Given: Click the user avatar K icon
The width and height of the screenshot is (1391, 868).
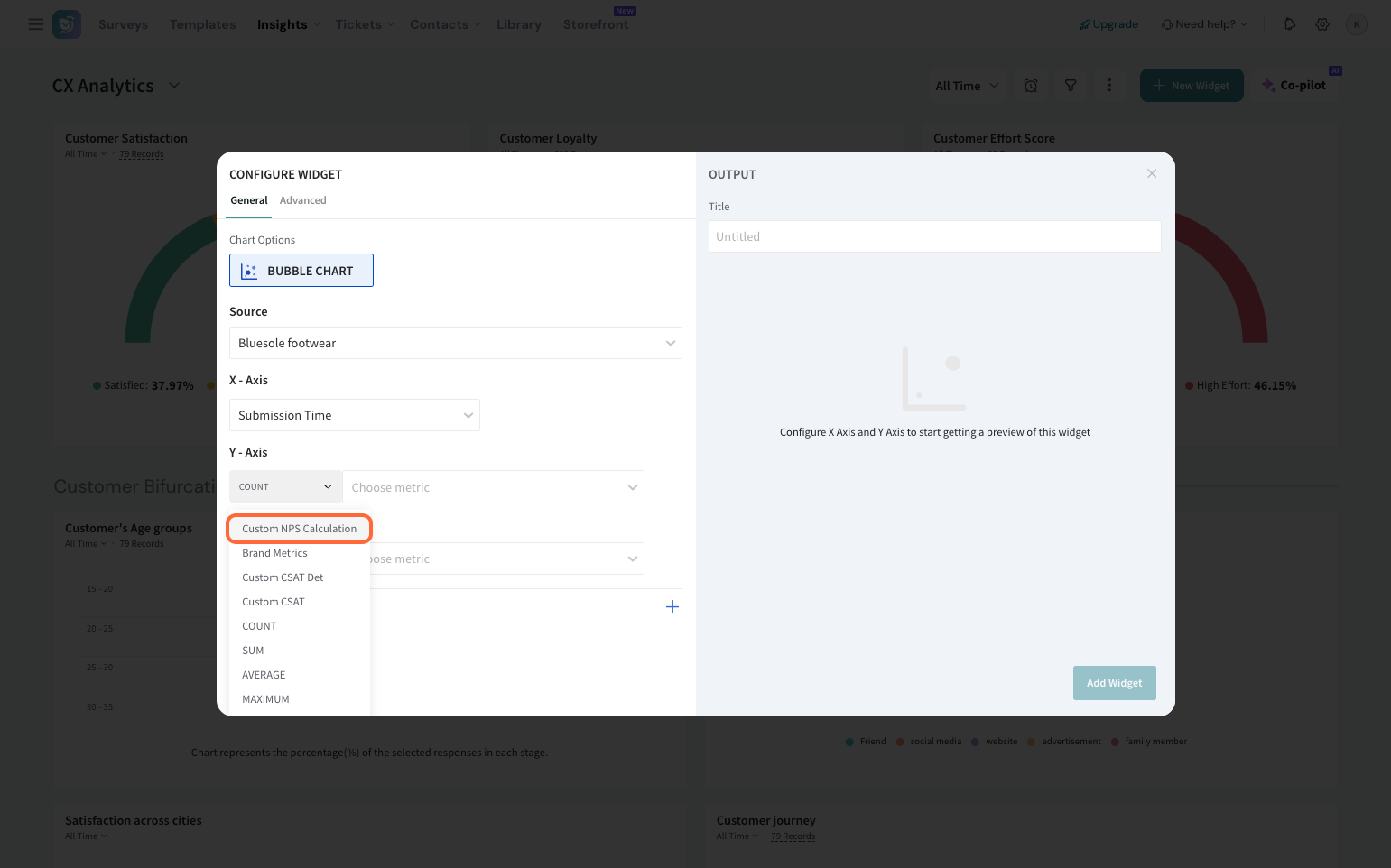Looking at the screenshot, I should tap(1356, 24).
